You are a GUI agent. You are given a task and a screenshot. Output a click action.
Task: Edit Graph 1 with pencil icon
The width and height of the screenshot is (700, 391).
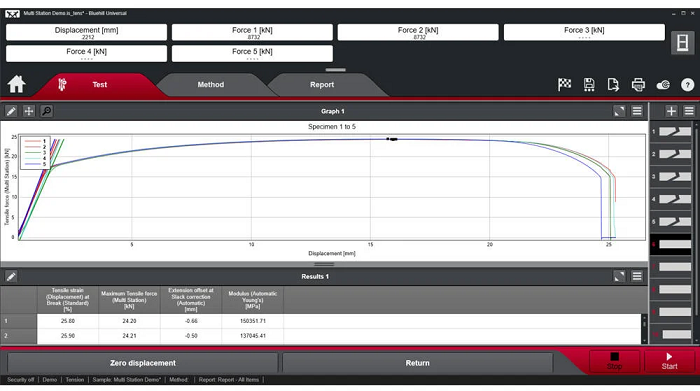click(11, 111)
